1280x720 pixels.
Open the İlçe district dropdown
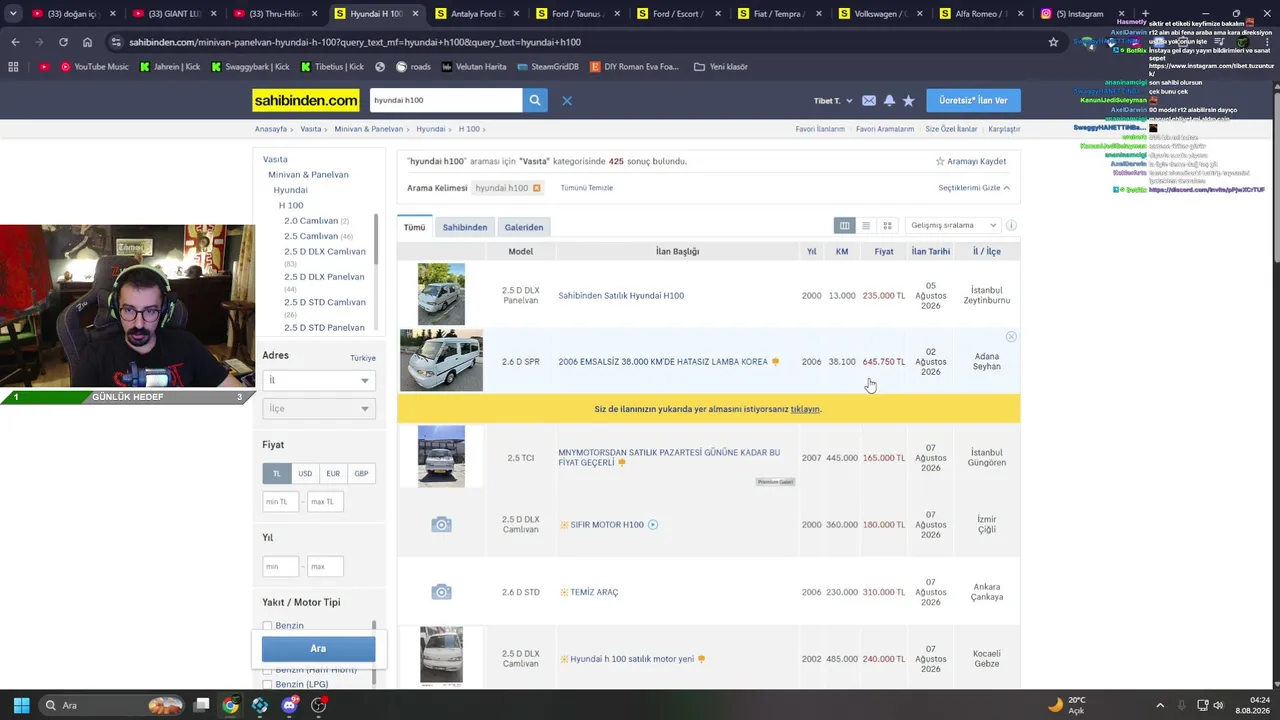pos(318,408)
